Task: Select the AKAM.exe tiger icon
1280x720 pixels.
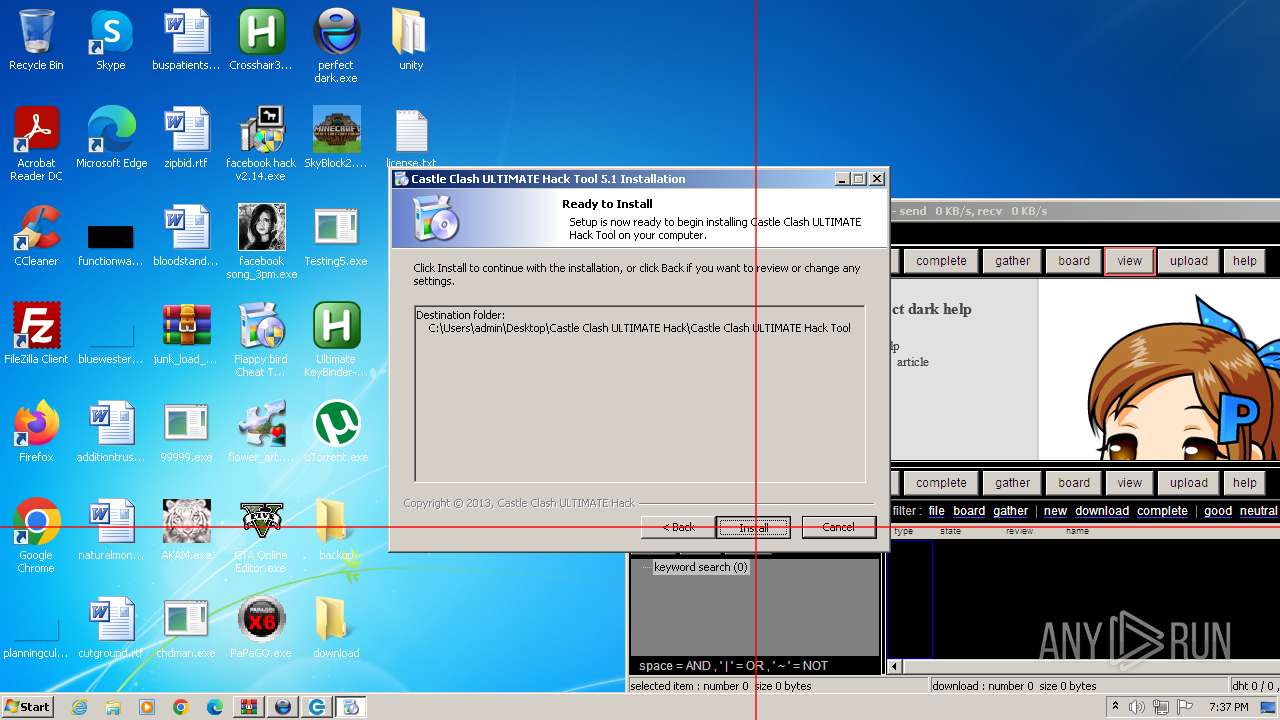Action: coord(186,530)
